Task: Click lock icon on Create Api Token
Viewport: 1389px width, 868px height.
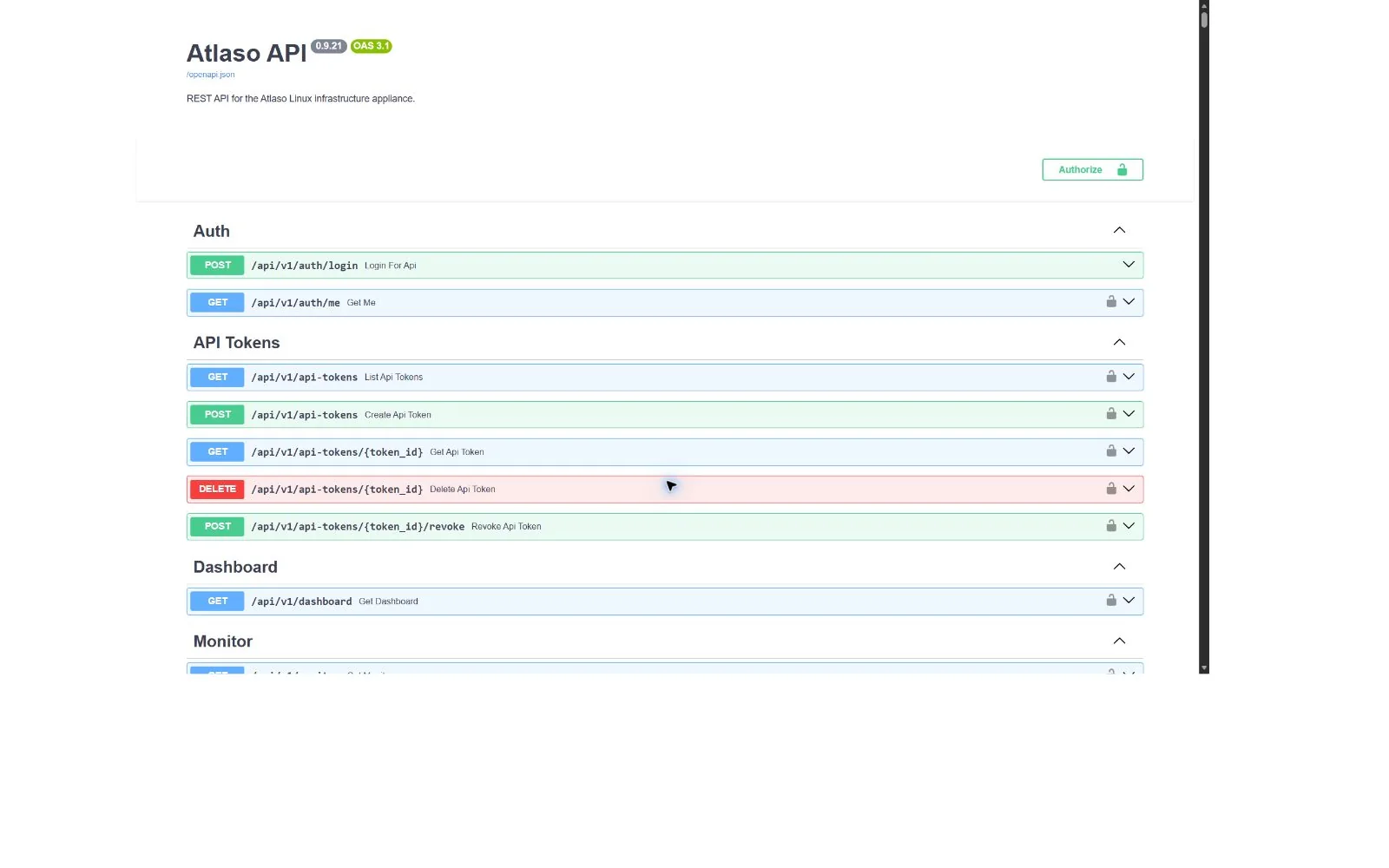Action: click(x=1111, y=413)
